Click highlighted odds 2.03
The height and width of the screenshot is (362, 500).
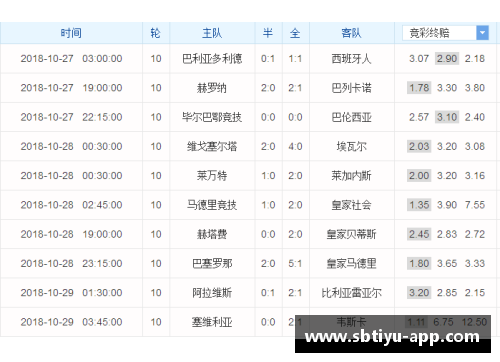click(x=419, y=146)
